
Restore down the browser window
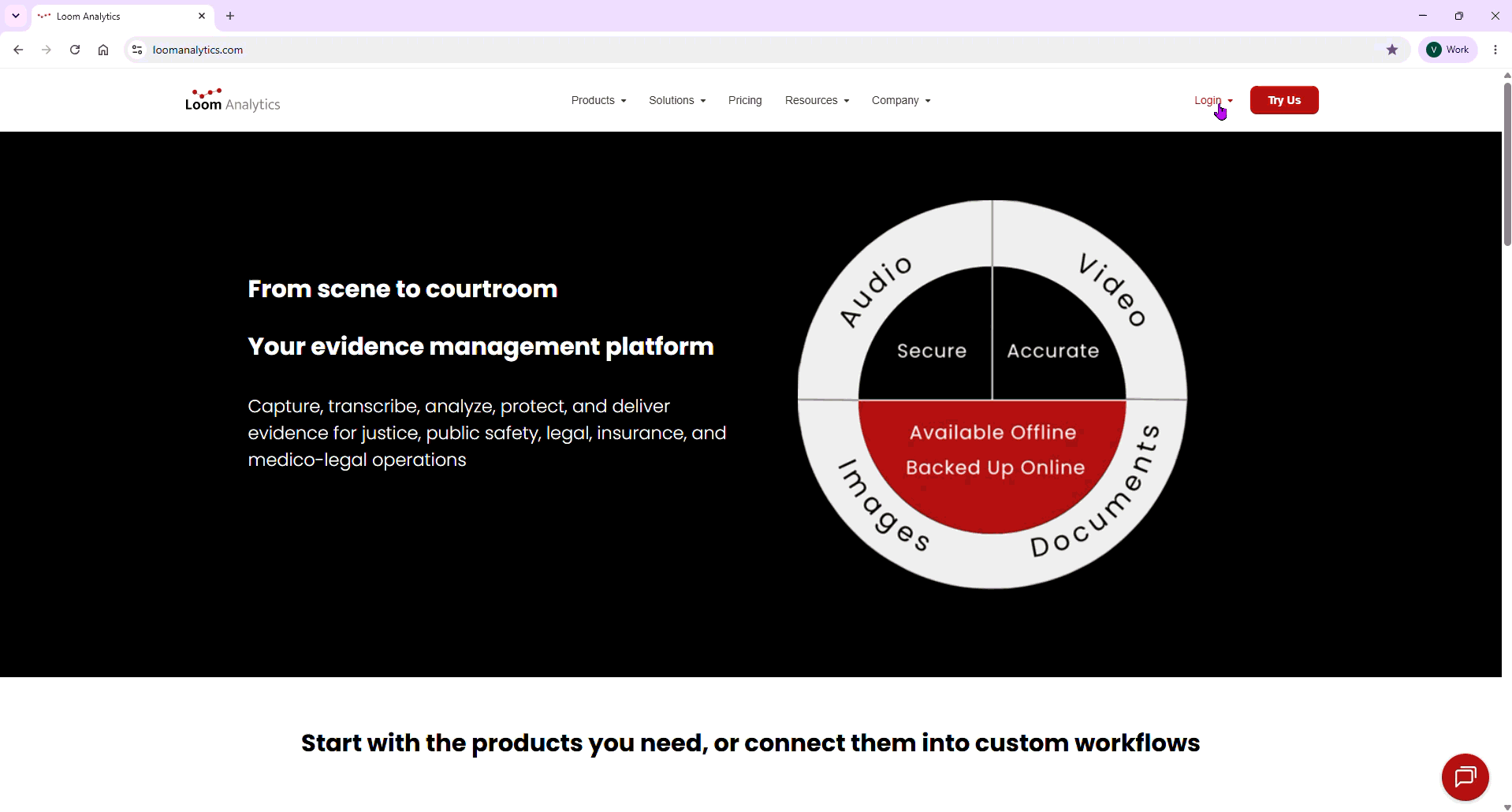coord(1459,16)
